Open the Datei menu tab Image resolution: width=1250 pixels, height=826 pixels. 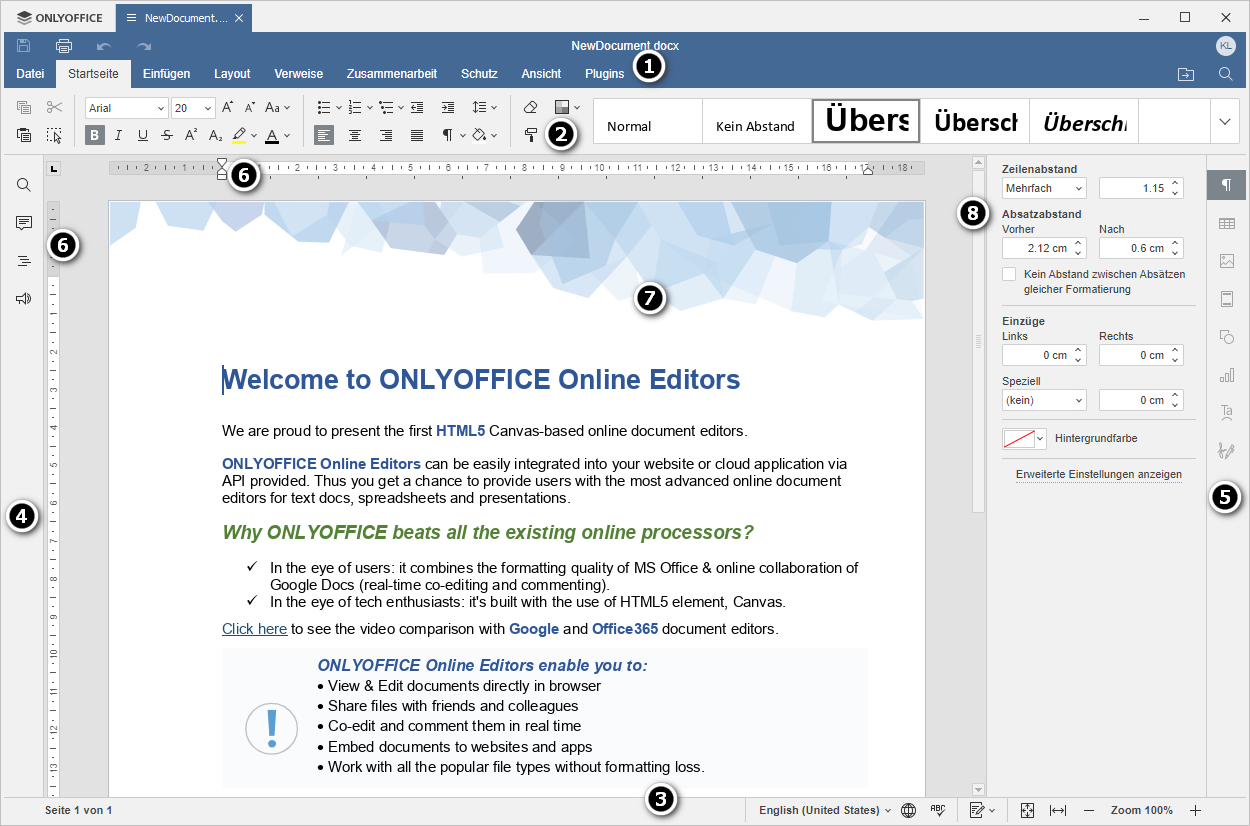pos(30,74)
